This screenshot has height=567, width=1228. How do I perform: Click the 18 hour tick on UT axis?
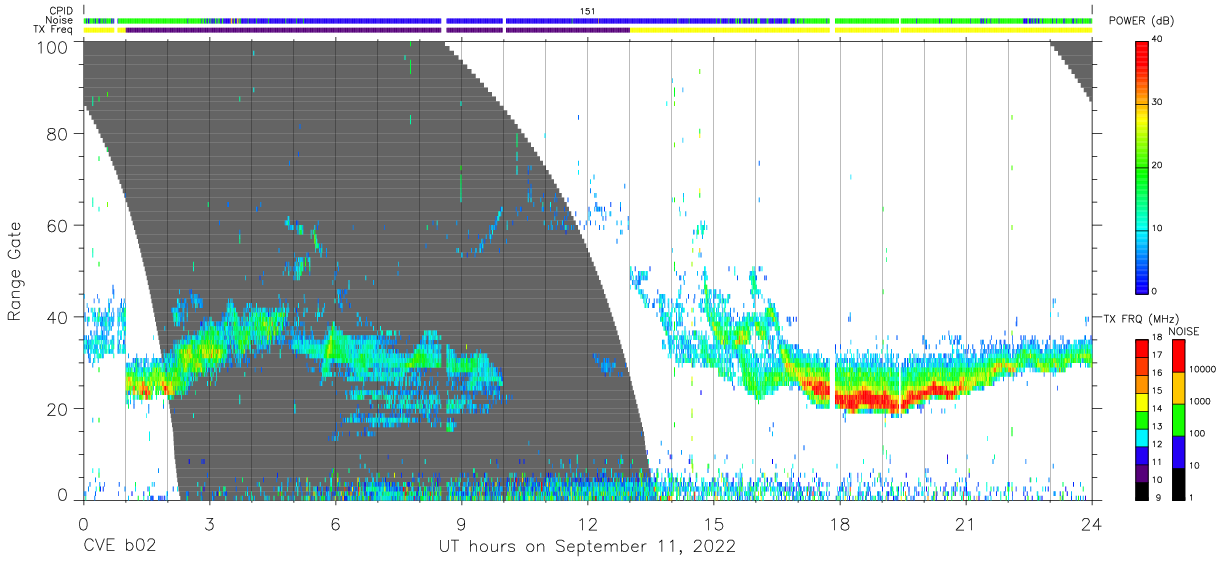pos(840,523)
